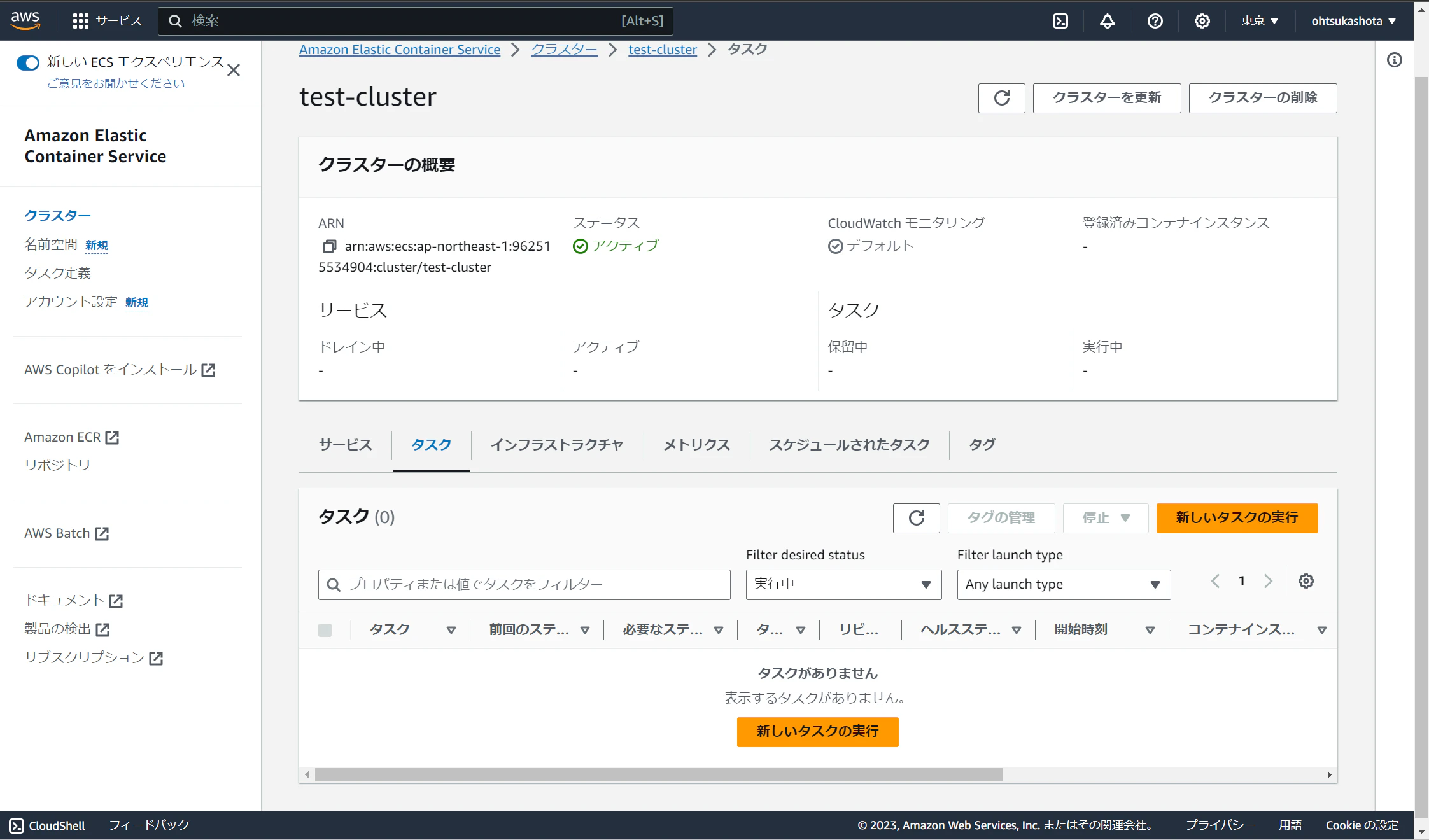Viewport: 1429px width, 840px height.
Task: Open Cookie の設定 in footer
Action: (1362, 825)
